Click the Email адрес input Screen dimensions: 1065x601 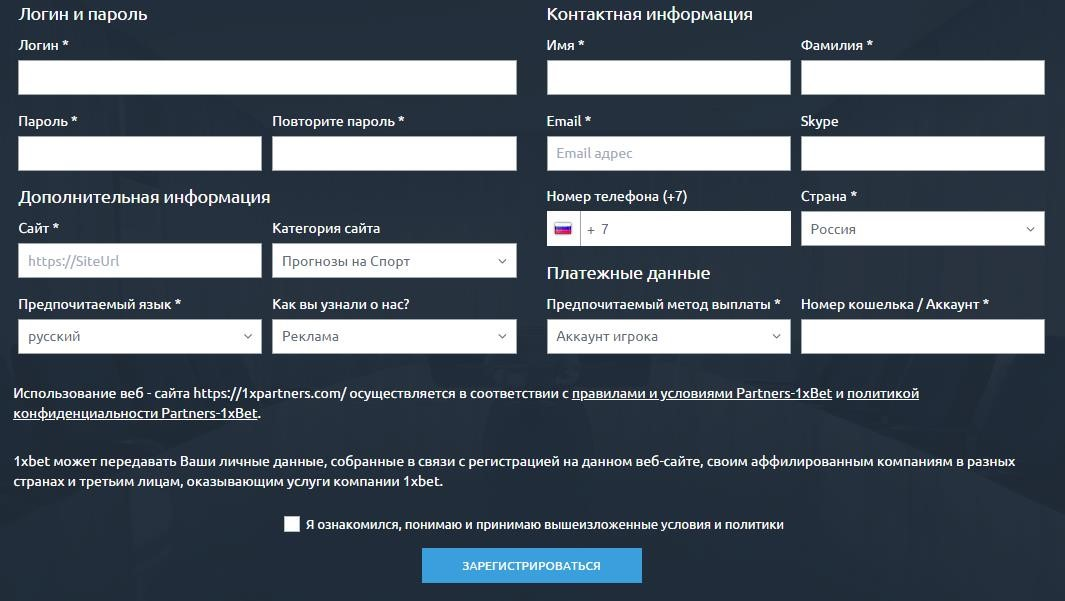tap(668, 153)
